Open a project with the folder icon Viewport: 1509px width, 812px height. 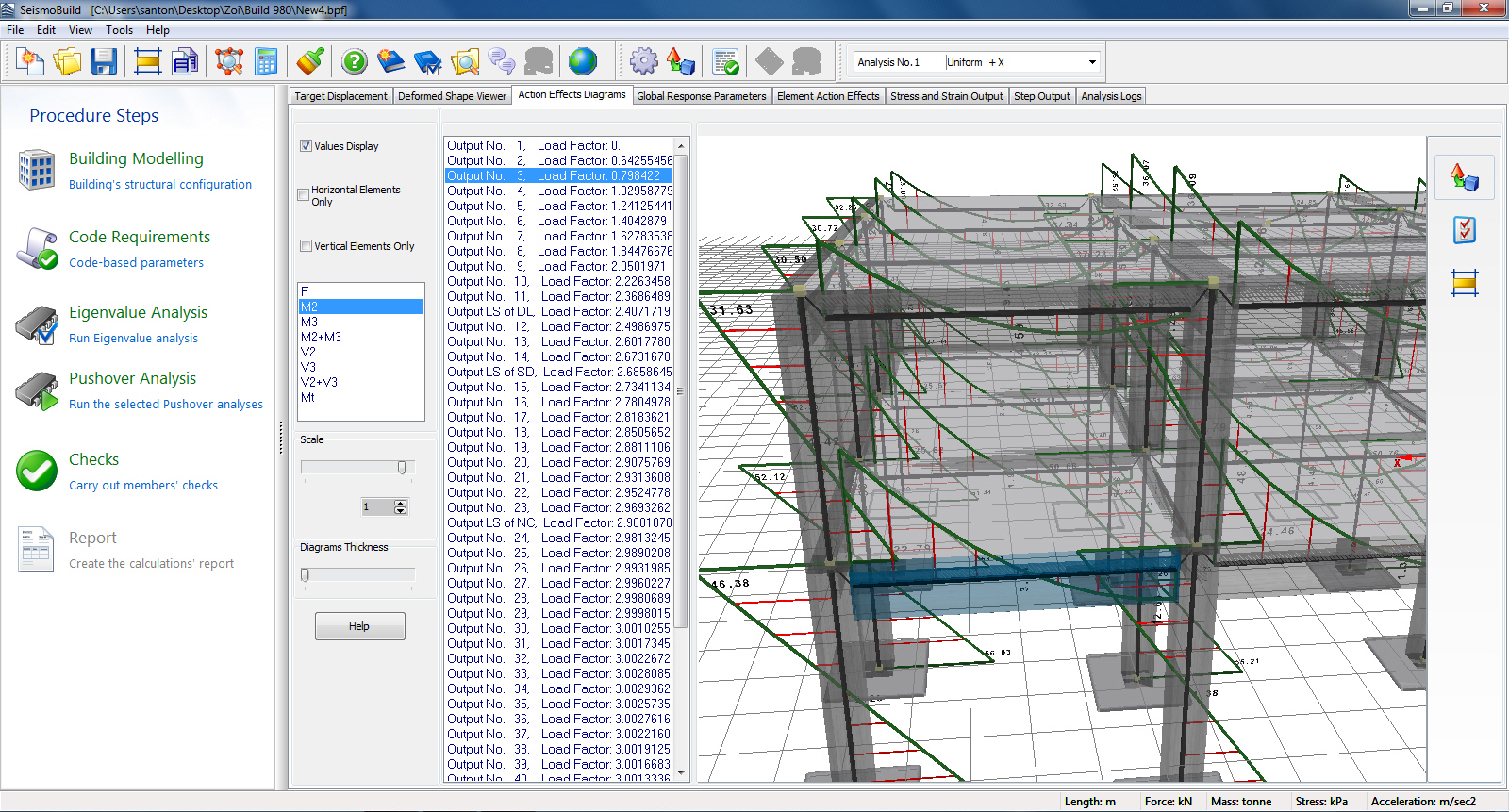coord(67,62)
